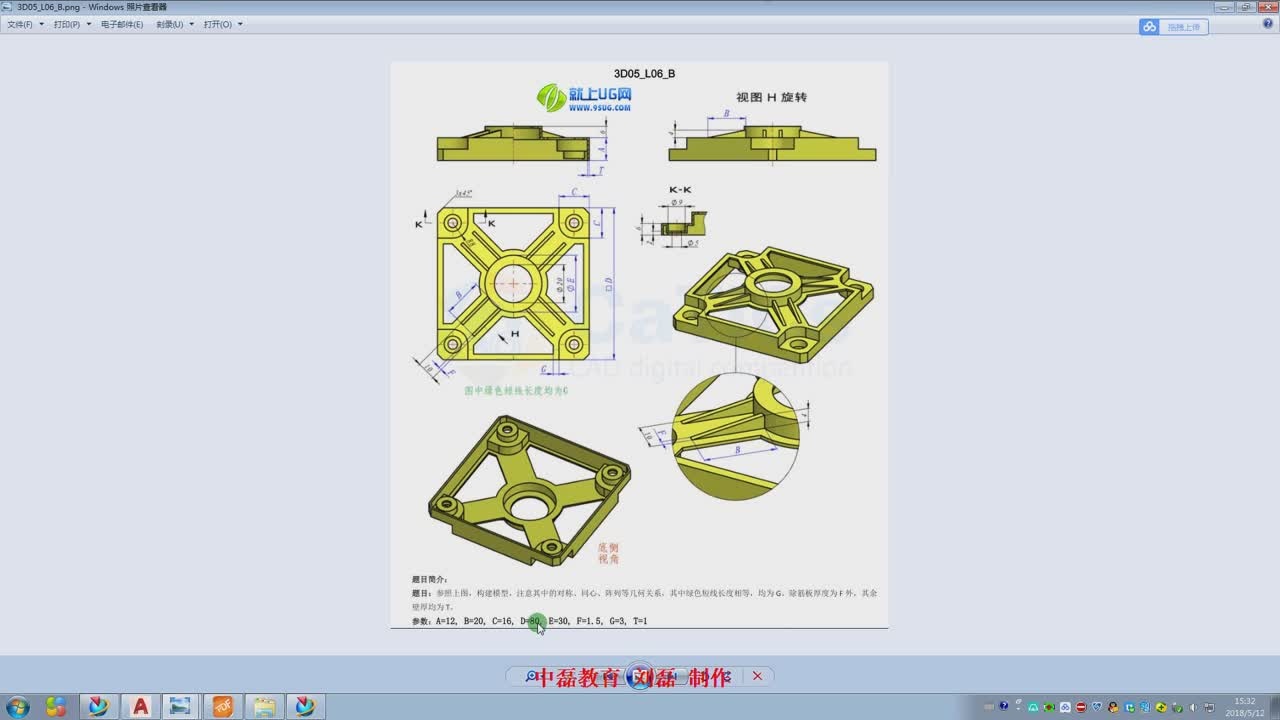Viewport: 1280px width, 720px height.
Task: Open the 打开(O) menu
Action: pos(217,24)
